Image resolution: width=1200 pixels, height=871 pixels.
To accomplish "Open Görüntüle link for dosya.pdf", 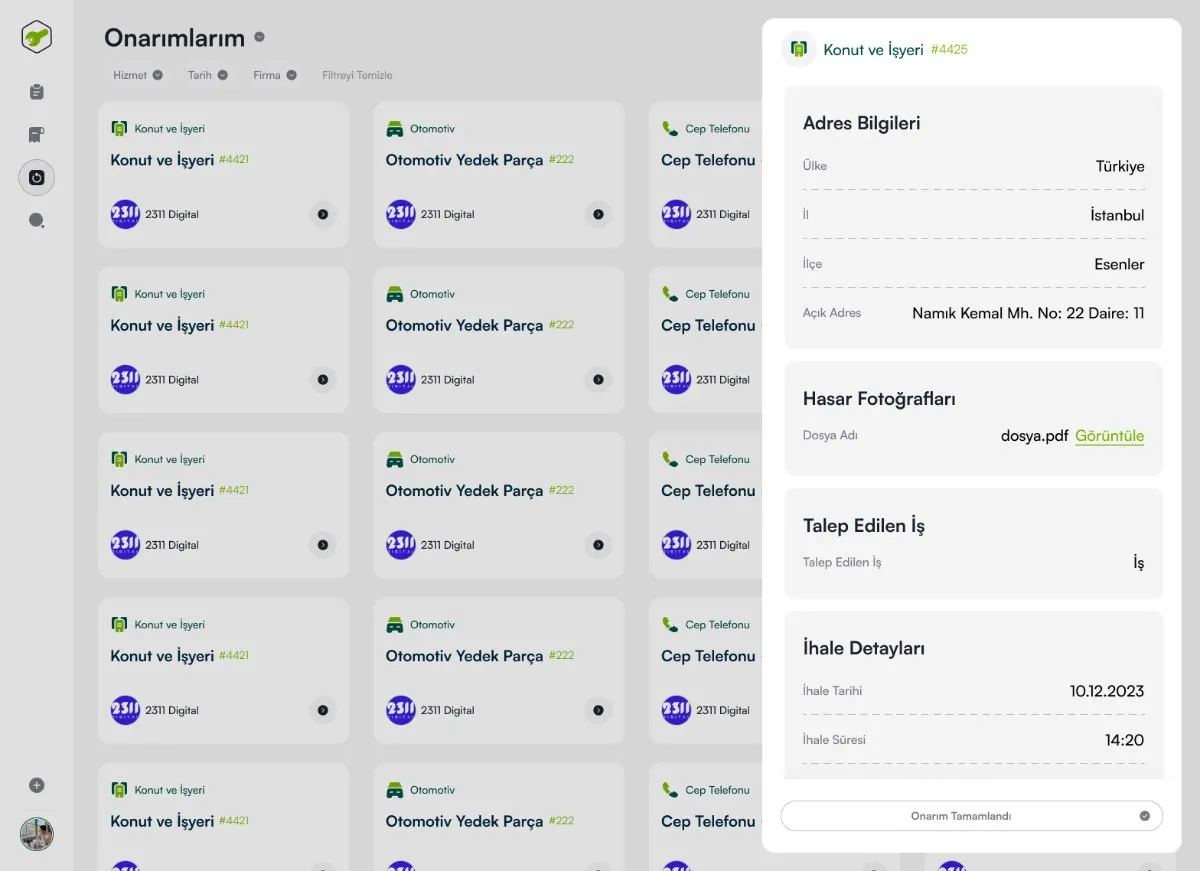I will [x=1110, y=436].
